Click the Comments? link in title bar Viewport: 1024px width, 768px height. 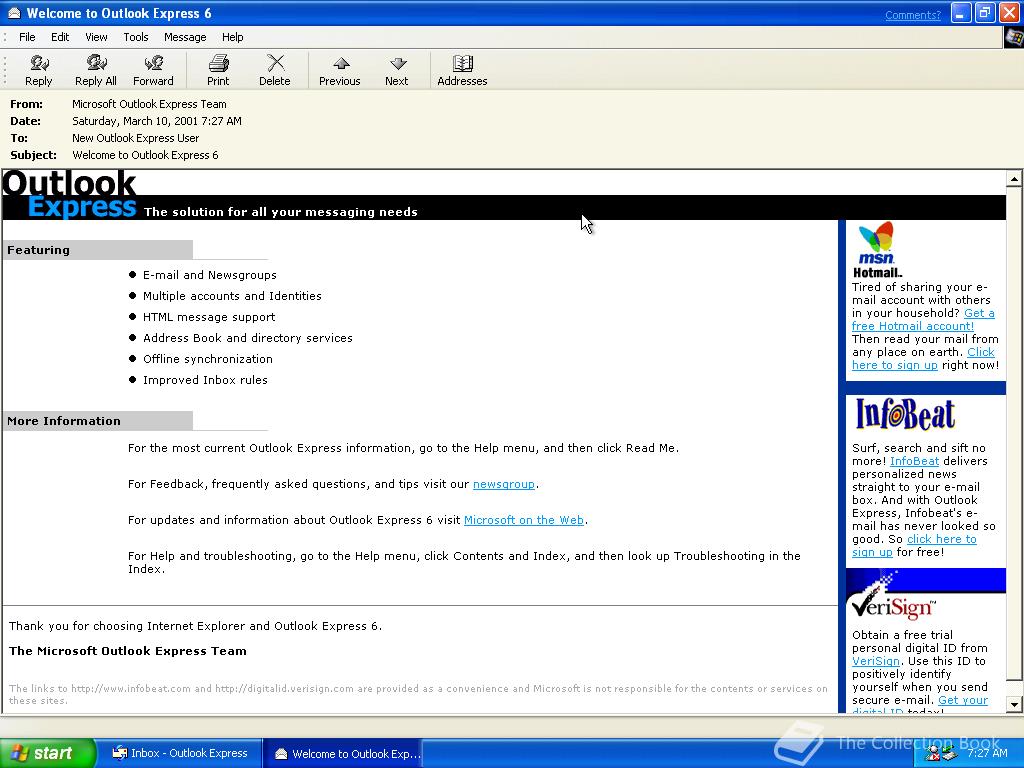[x=913, y=14]
